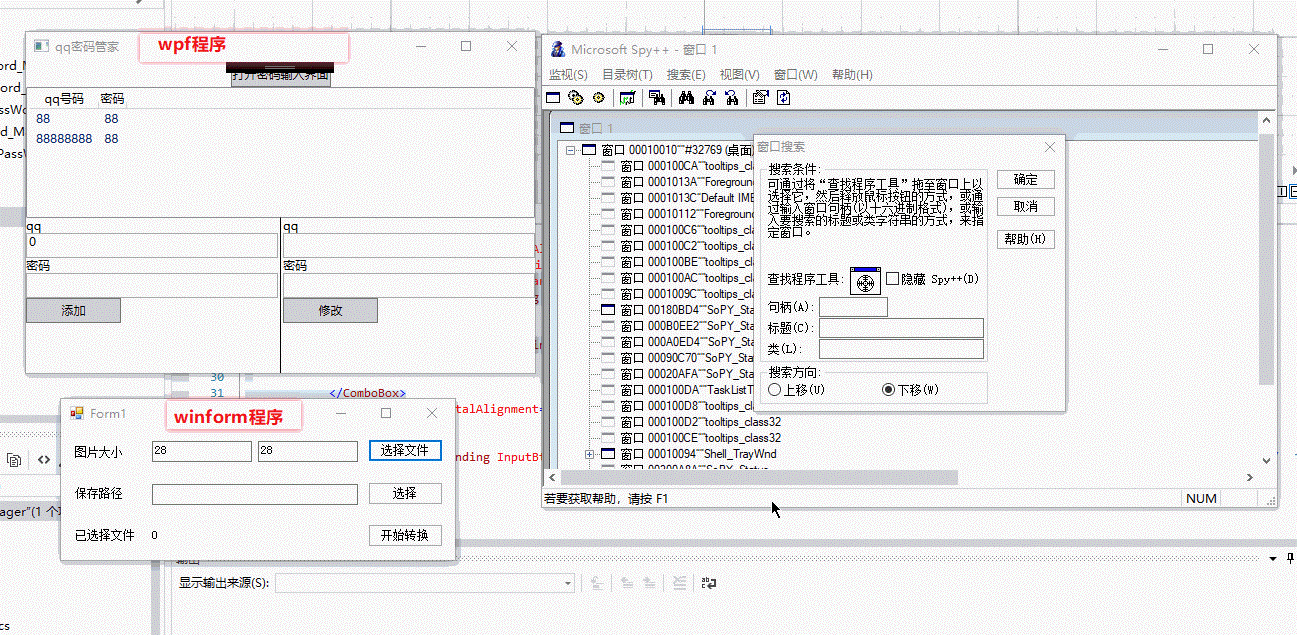The width and height of the screenshot is (1297, 635).
Task: Click the Processes double-gear icon in Spy++ toolbar
Action: (x=575, y=98)
